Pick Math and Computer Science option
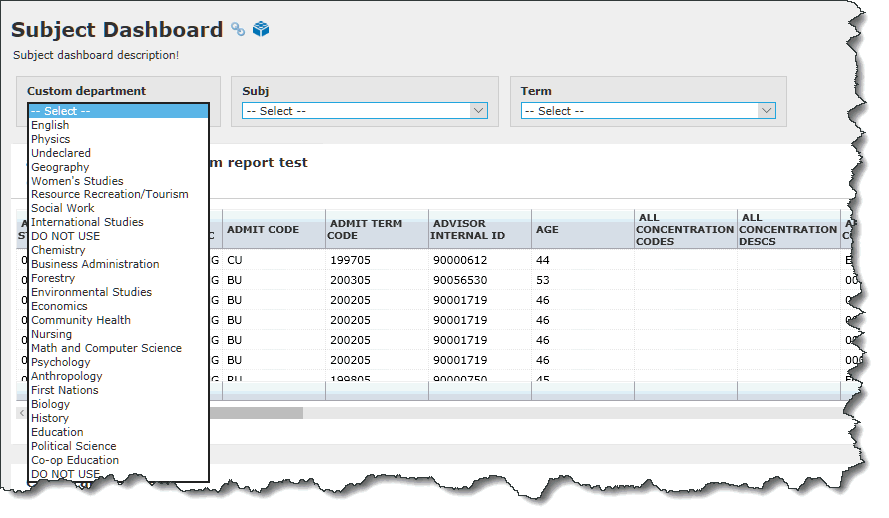 [x=106, y=348]
